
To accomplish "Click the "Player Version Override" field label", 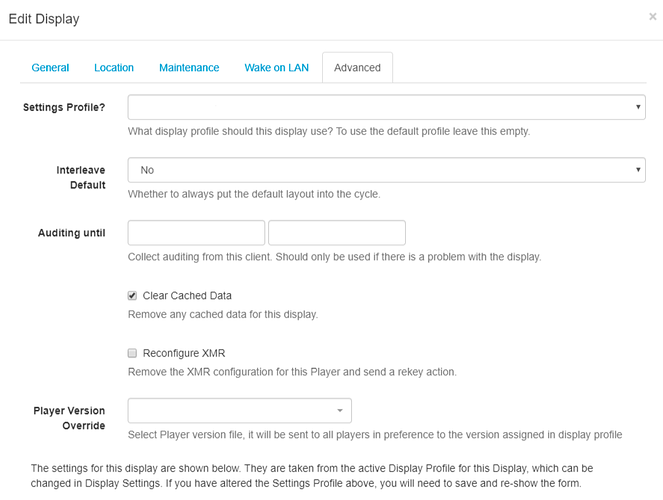I will click(69, 418).
